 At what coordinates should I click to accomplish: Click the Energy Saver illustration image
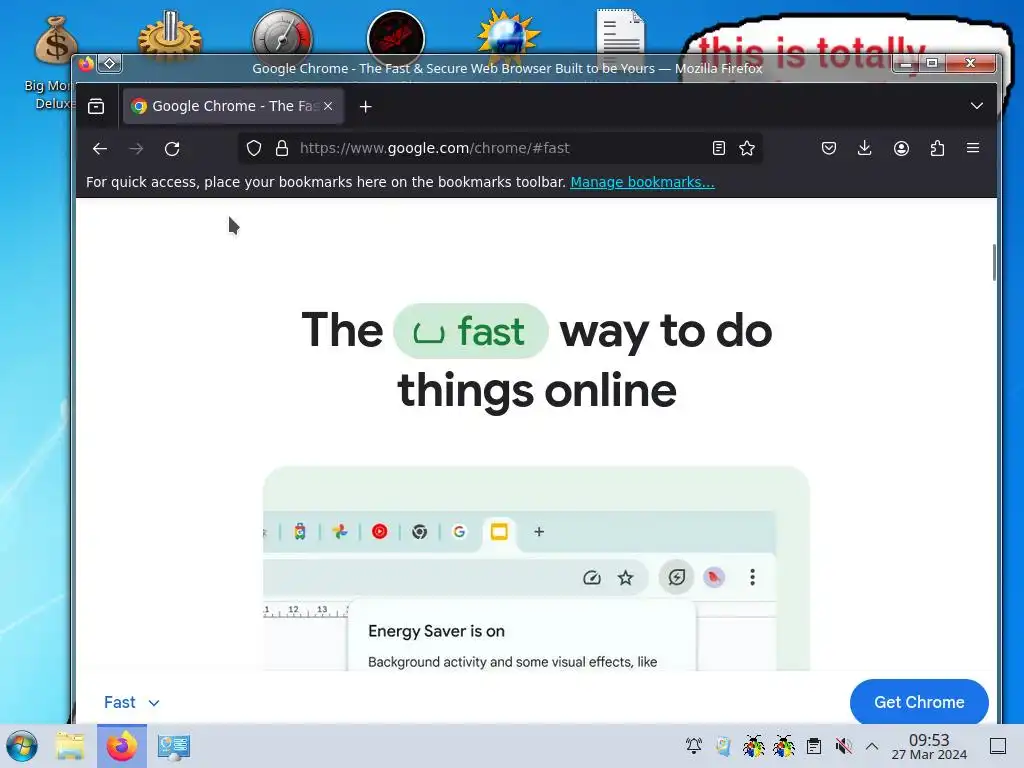click(x=536, y=568)
